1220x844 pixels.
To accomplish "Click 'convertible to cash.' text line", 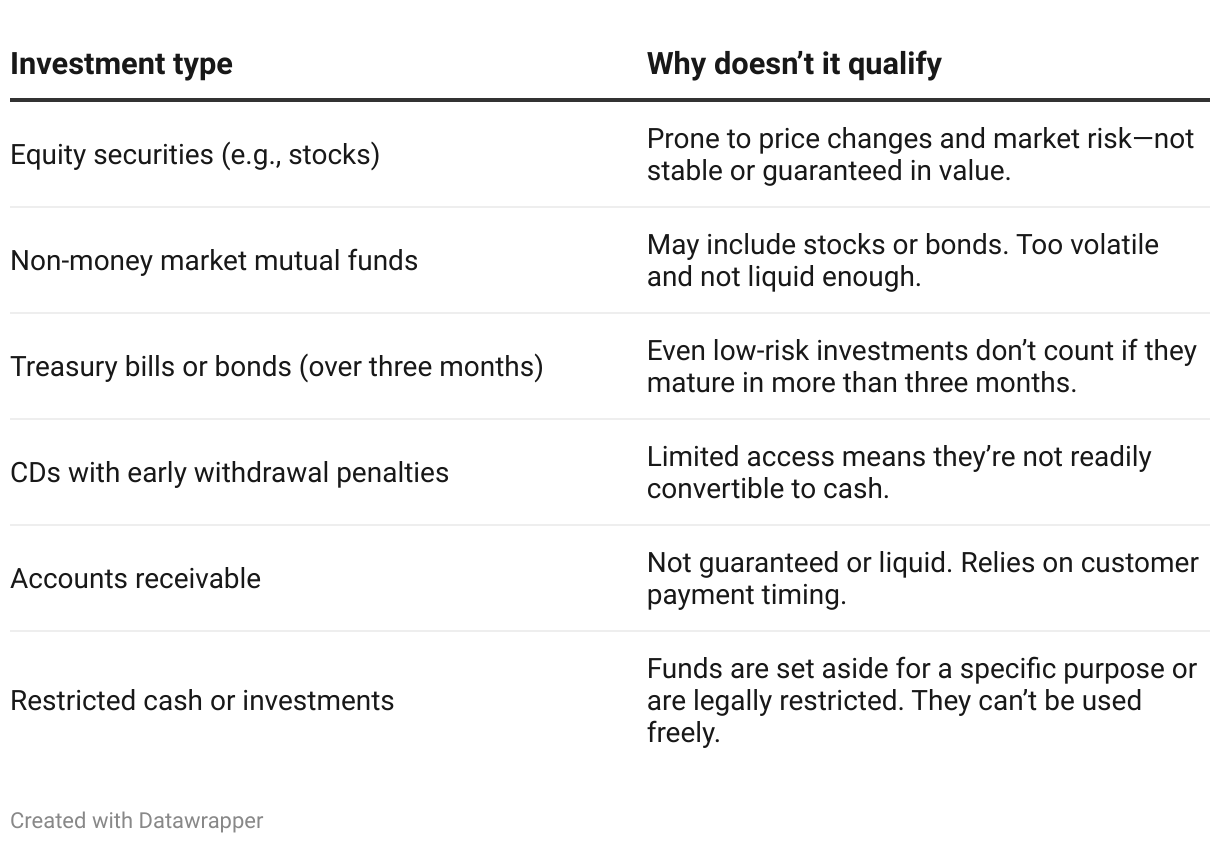I will (x=767, y=489).
